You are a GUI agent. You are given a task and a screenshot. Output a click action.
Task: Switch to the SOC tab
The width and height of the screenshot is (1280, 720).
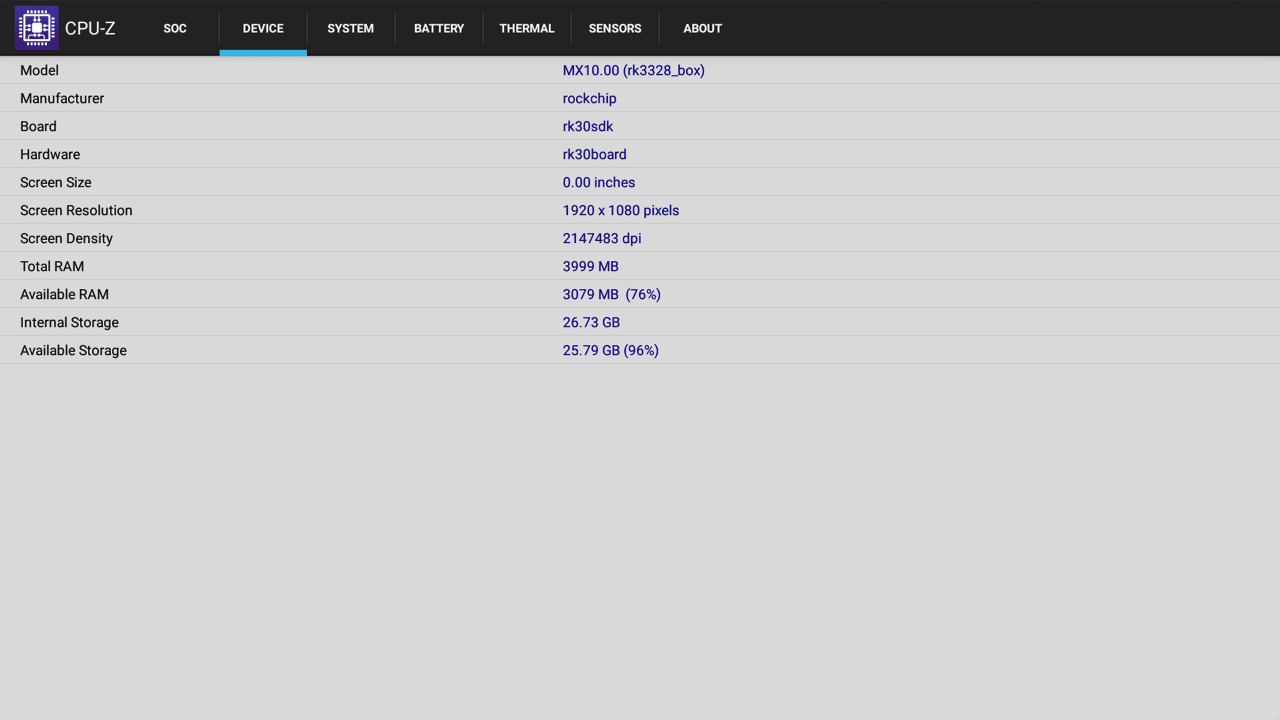[175, 28]
